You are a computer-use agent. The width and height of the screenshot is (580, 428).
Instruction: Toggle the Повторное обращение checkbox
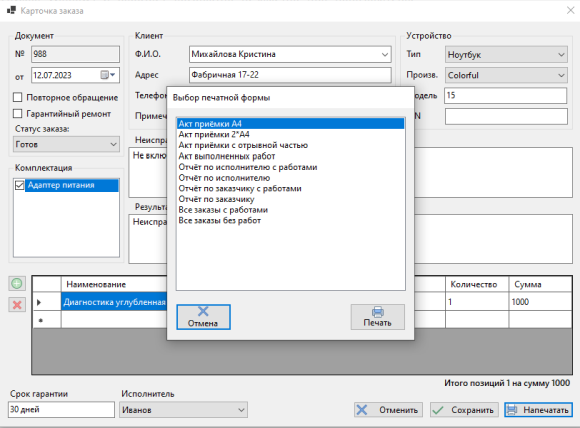click(x=17, y=97)
